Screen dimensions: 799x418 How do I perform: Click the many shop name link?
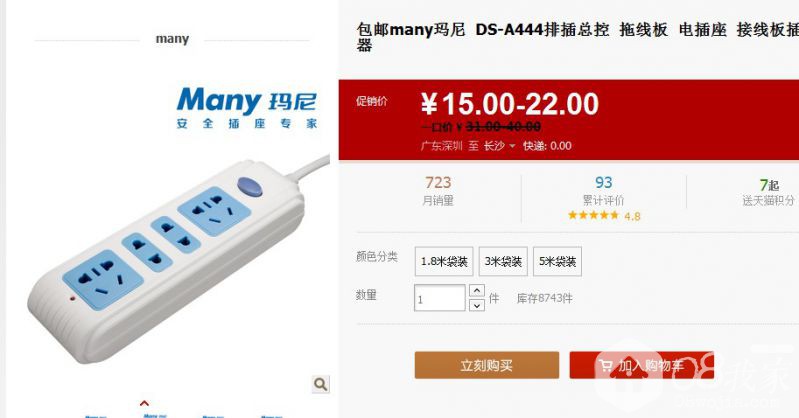click(x=172, y=39)
